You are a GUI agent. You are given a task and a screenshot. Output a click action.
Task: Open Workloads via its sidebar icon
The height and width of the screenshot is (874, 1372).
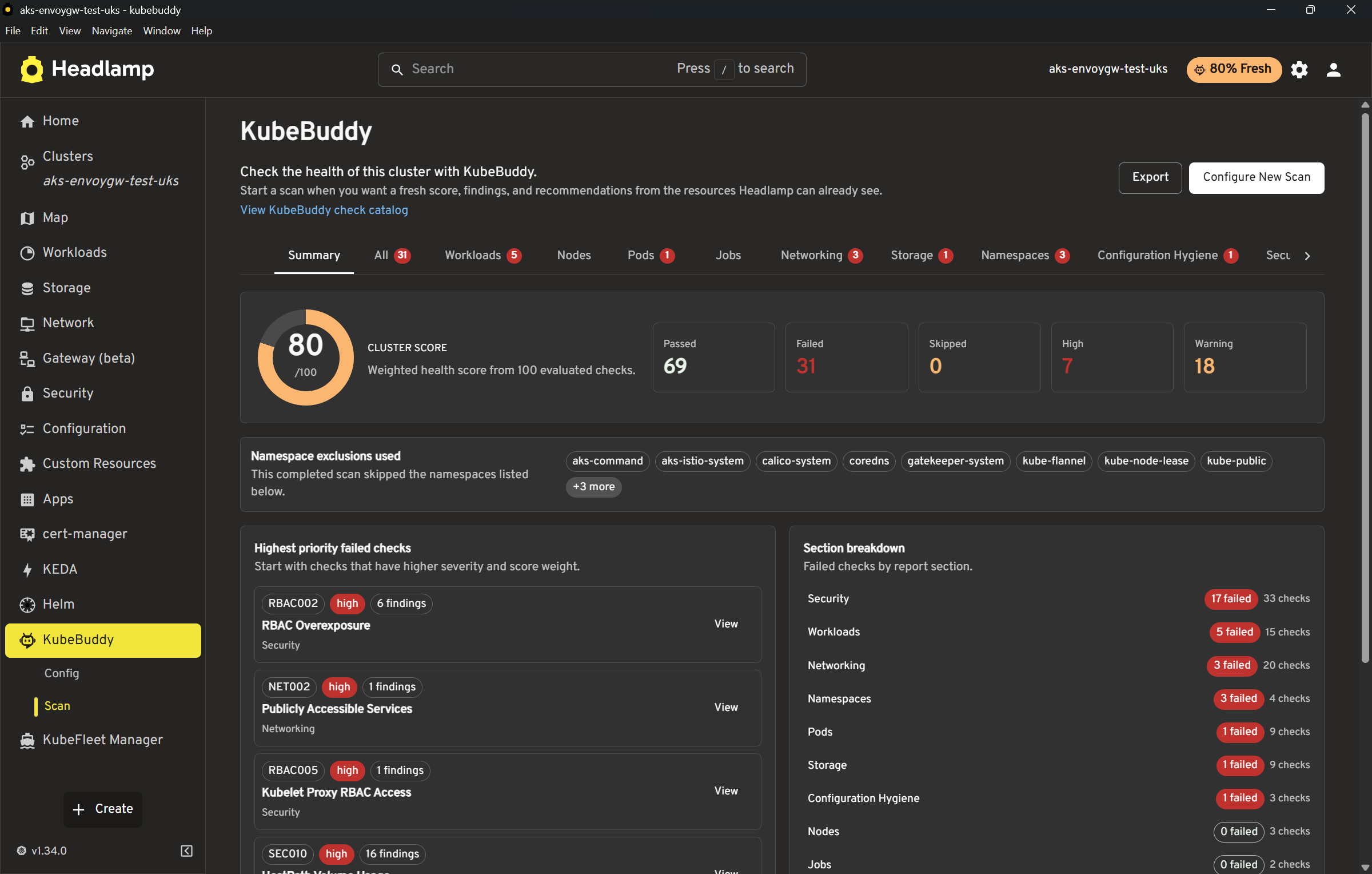point(27,253)
